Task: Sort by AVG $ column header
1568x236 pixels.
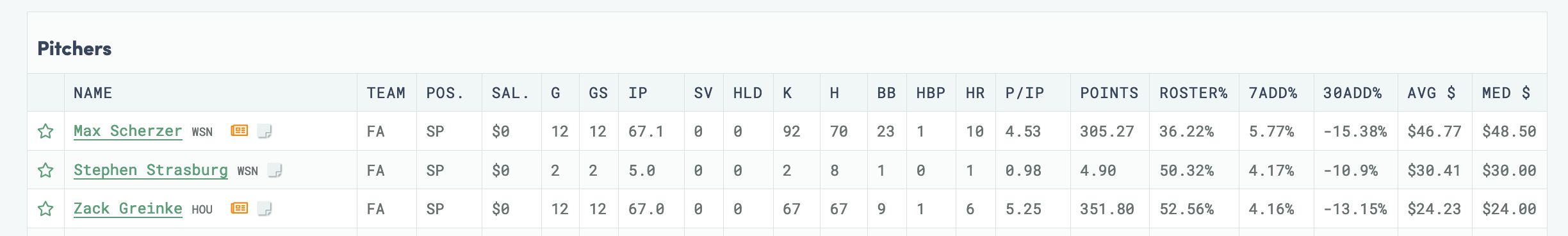Action: click(1432, 93)
